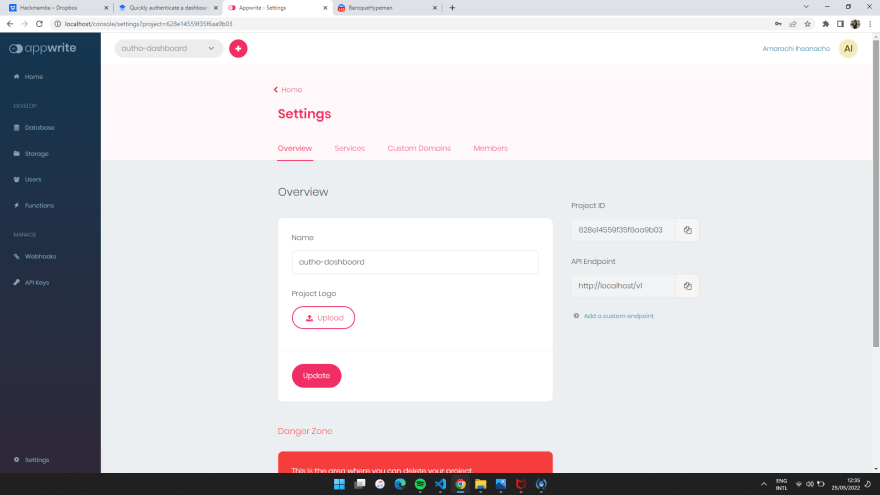Open Chrome extensions puzzle icon

coord(826,24)
